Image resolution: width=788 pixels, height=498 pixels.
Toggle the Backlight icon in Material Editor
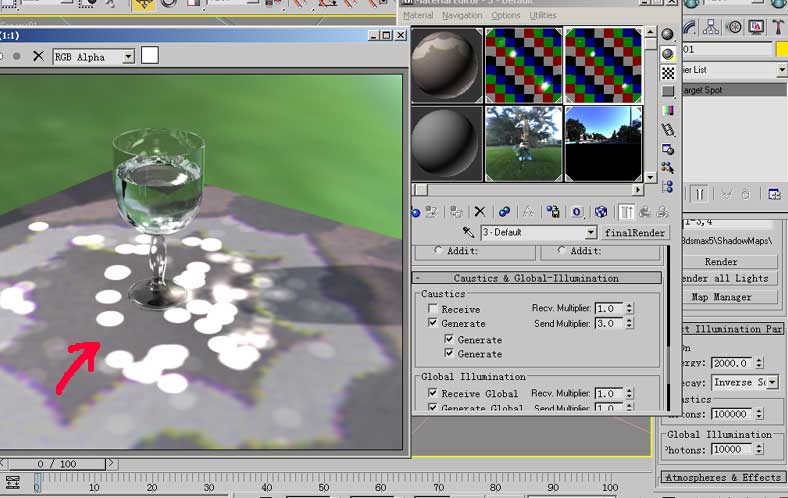[x=667, y=54]
